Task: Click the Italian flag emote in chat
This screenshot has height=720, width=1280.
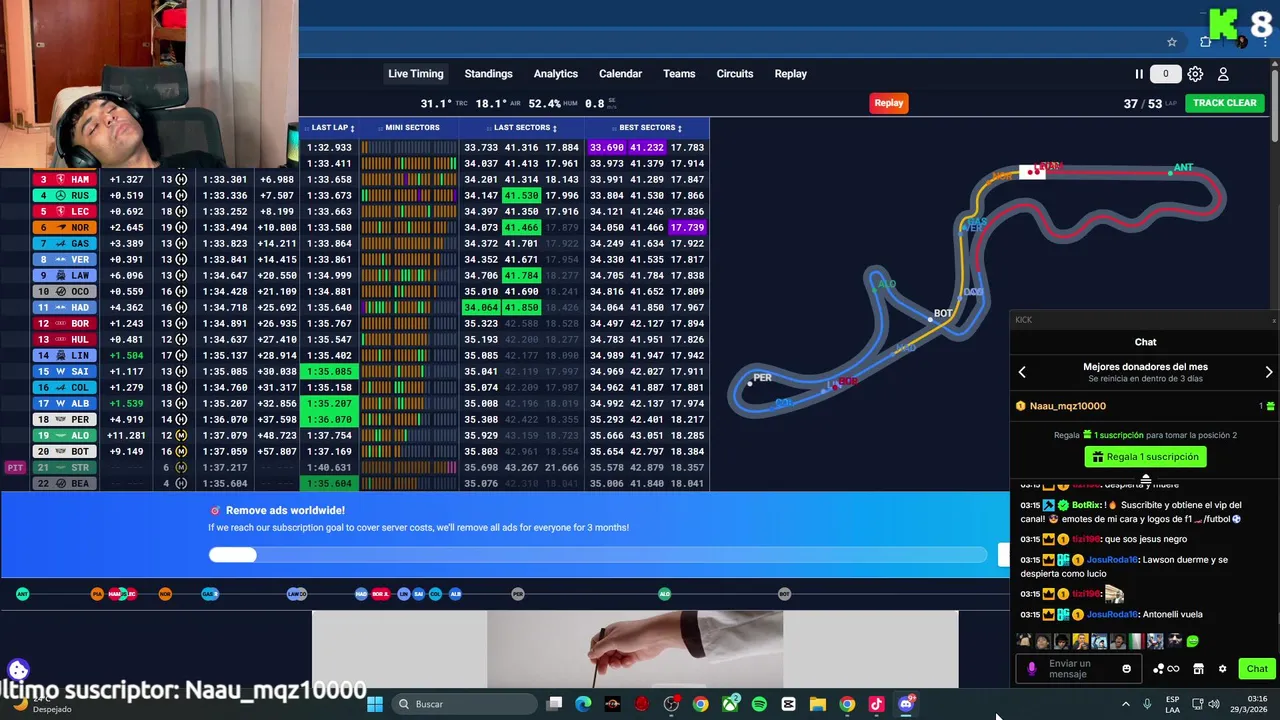Action: click(1136, 641)
